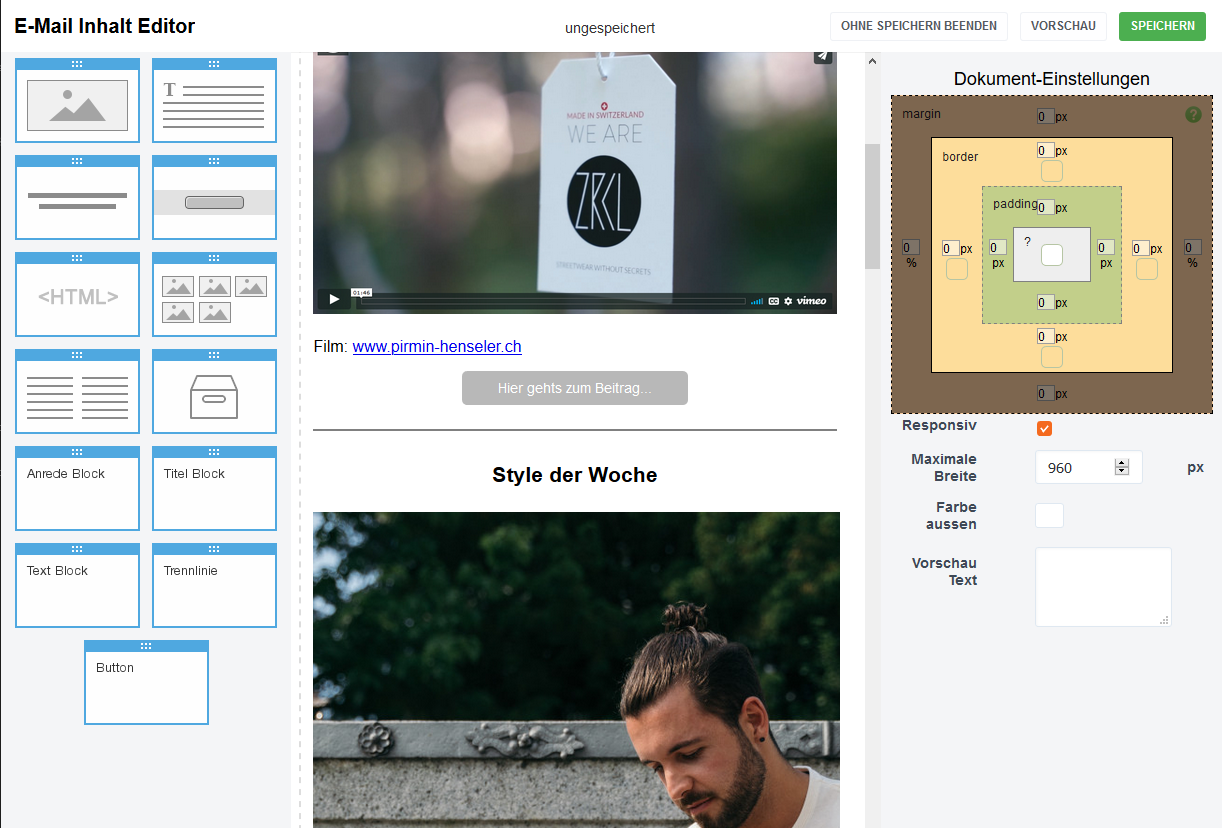Screen dimensions: 1222x828
Task: Open the left border color swatch
Action: 957,269
